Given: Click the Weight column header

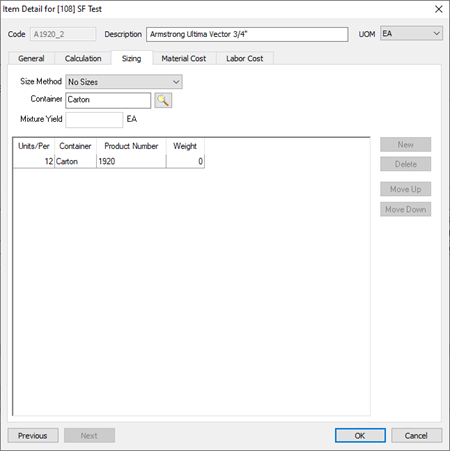Looking at the screenshot, I should click(x=185, y=146).
